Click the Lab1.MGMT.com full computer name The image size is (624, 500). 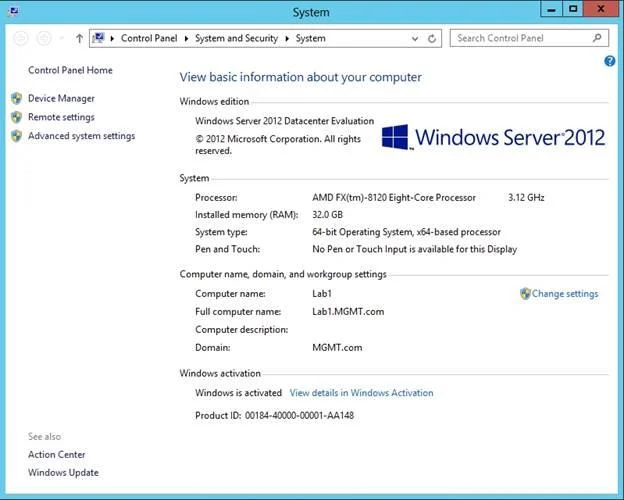point(348,312)
